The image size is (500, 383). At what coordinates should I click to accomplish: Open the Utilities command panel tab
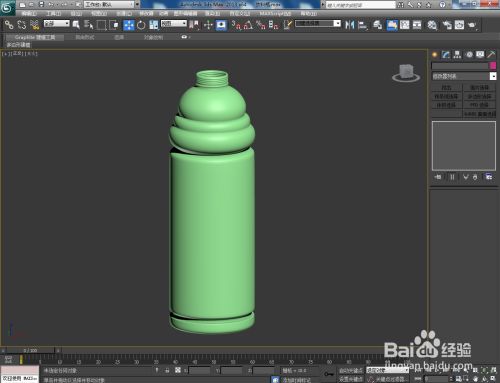point(491,55)
